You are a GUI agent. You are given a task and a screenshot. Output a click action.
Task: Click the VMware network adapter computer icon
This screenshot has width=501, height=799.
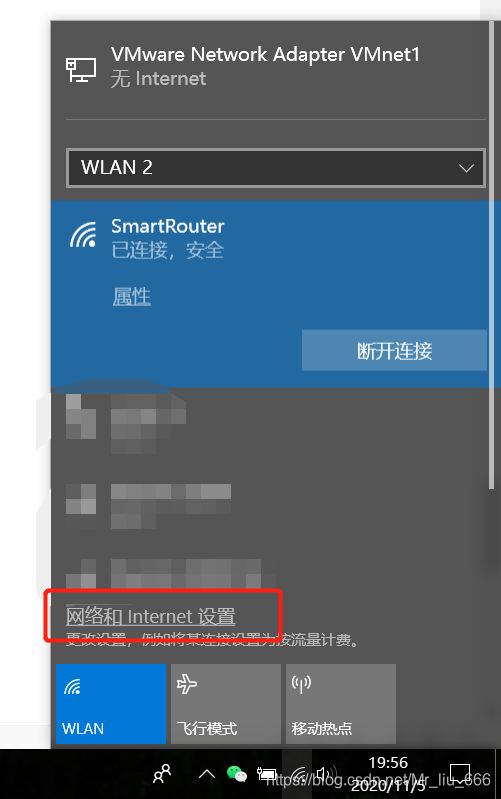click(x=81, y=70)
